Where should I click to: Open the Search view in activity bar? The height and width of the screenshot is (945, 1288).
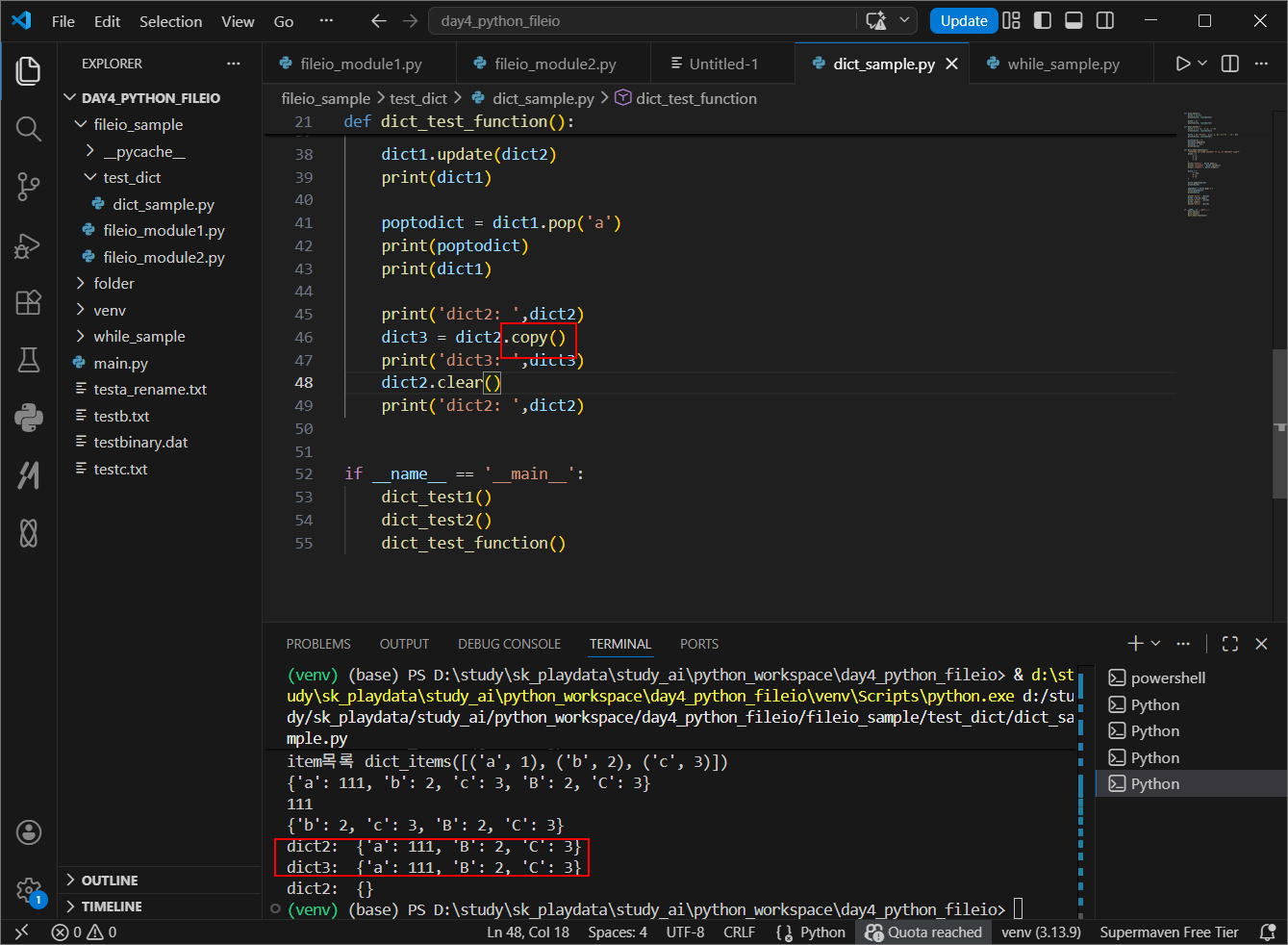[29, 129]
